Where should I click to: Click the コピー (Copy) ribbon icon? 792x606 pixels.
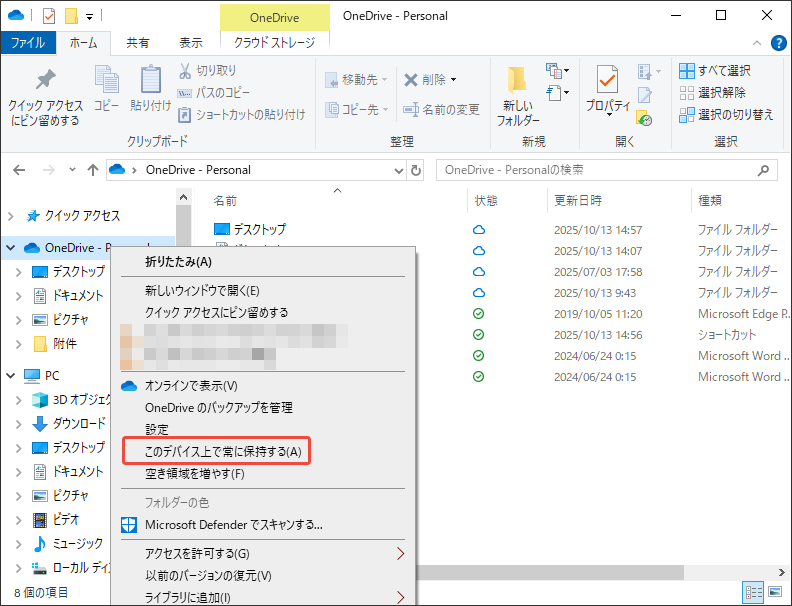107,80
